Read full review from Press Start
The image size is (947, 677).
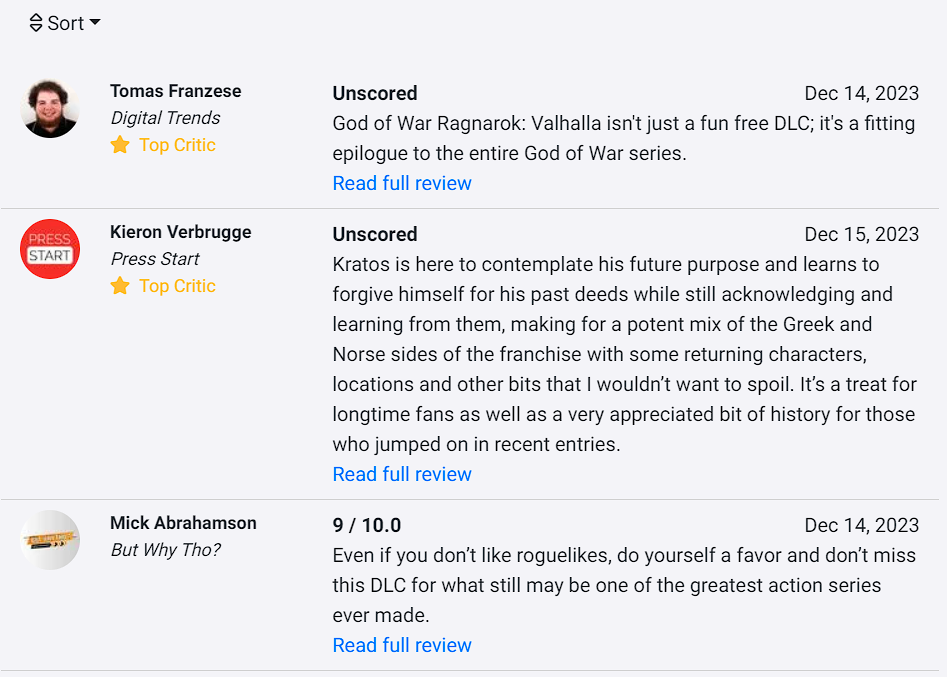(x=402, y=474)
